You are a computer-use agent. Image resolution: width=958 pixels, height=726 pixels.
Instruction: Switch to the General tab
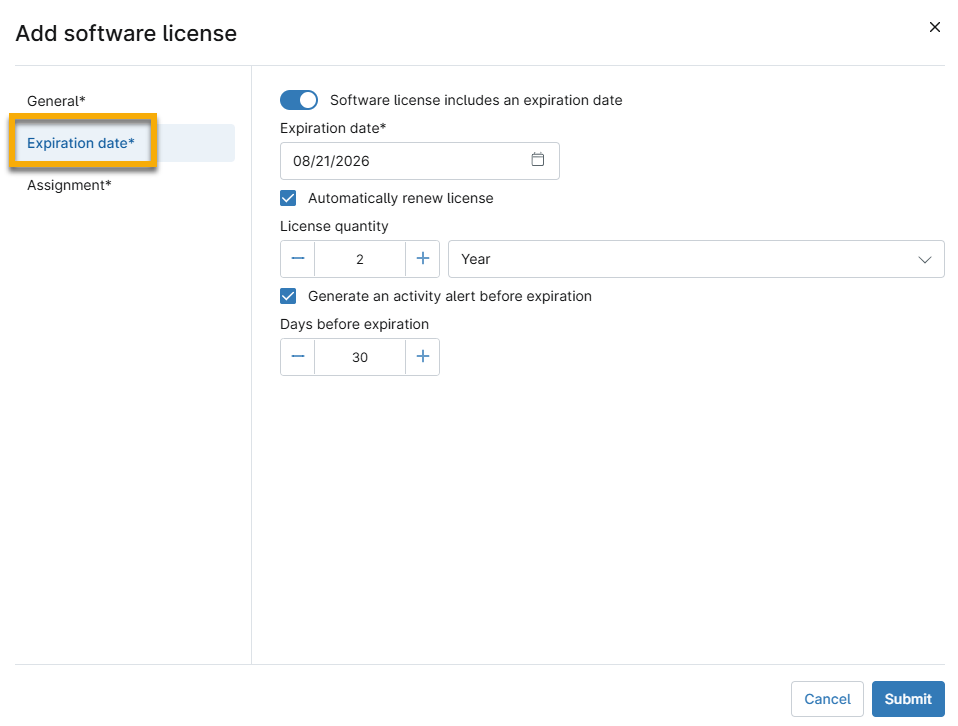point(57,101)
